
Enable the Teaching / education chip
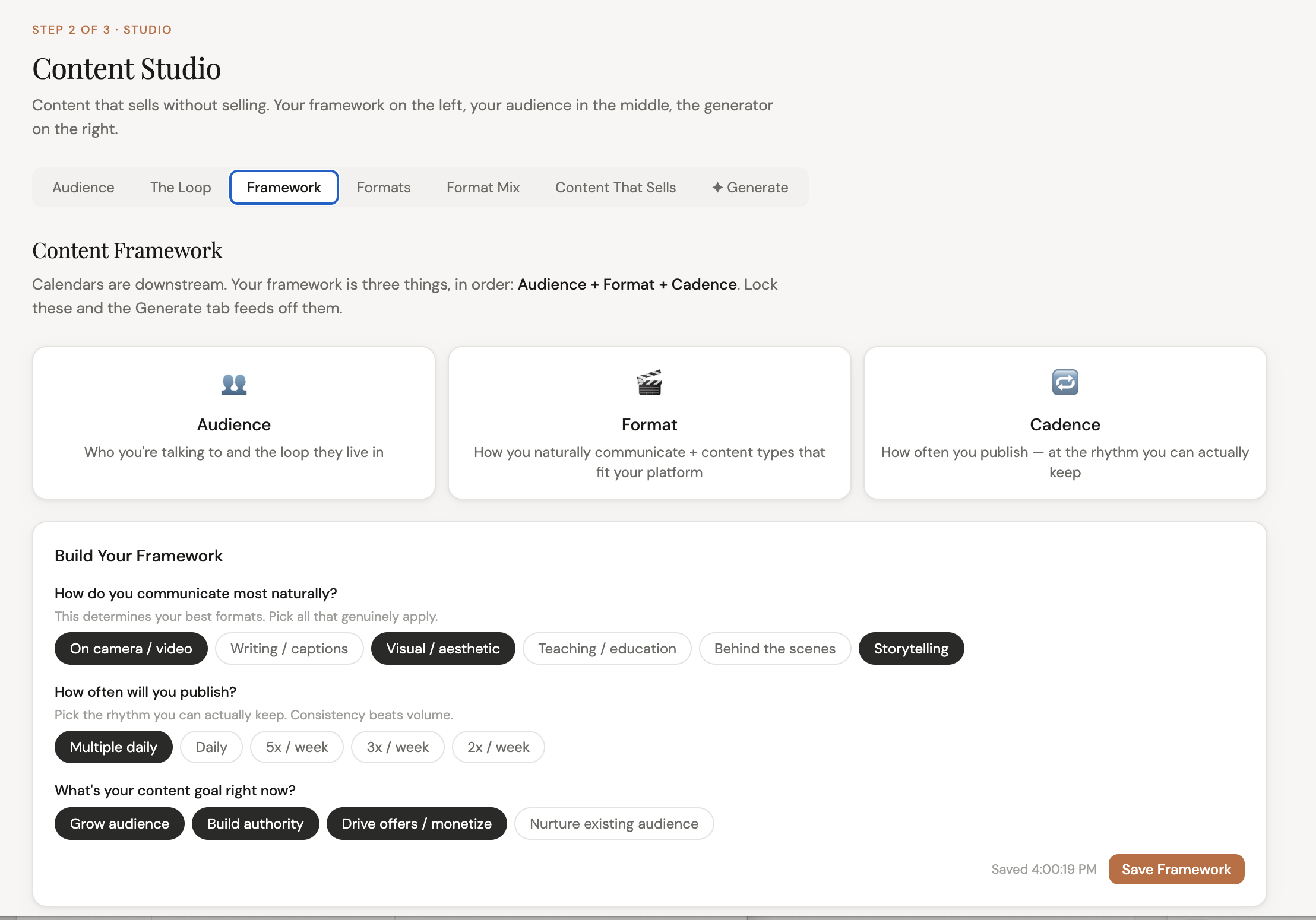tap(607, 649)
